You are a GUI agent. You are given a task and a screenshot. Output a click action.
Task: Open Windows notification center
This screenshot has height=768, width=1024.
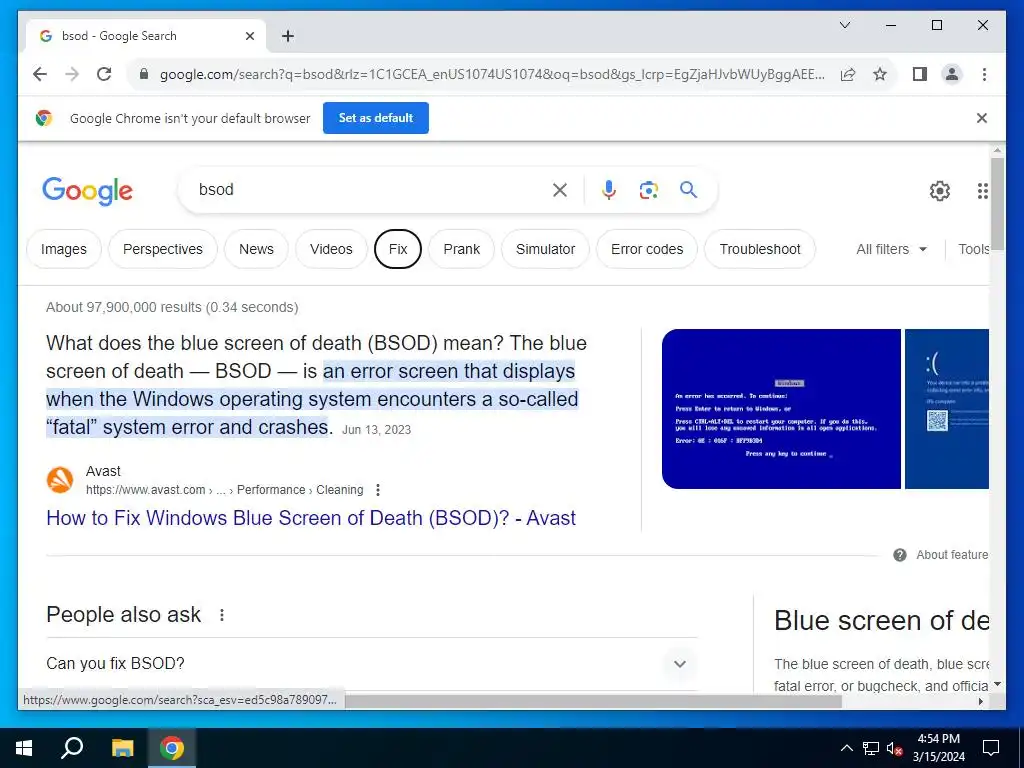tap(991, 748)
